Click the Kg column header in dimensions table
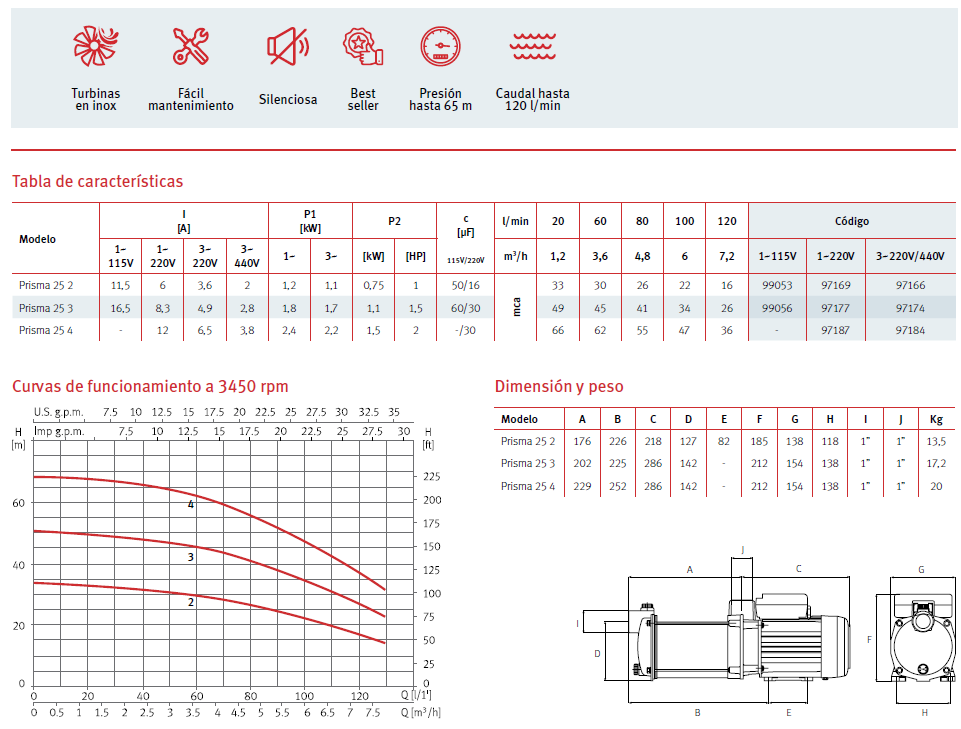Viewport: 961px width, 729px height. coord(936,419)
